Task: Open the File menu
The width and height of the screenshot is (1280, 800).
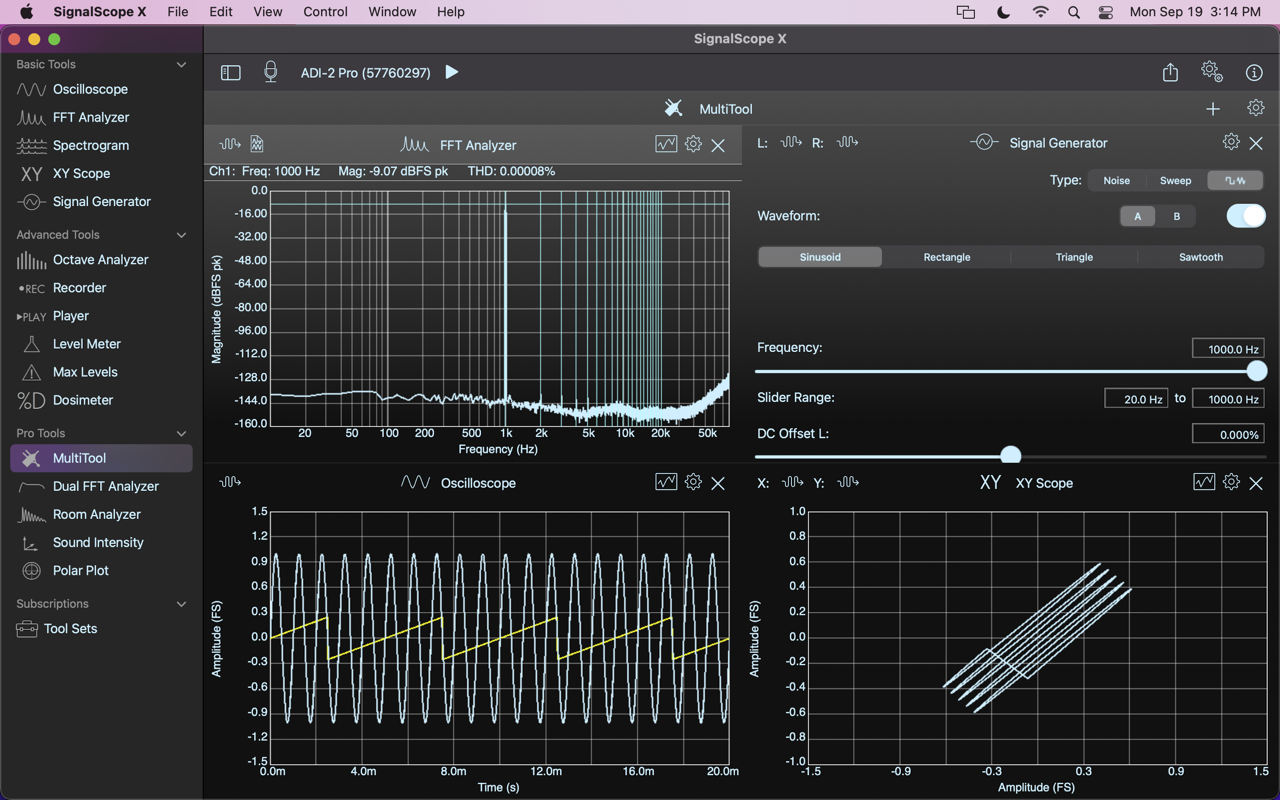Action: pyautogui.click(x=178, y=12)
